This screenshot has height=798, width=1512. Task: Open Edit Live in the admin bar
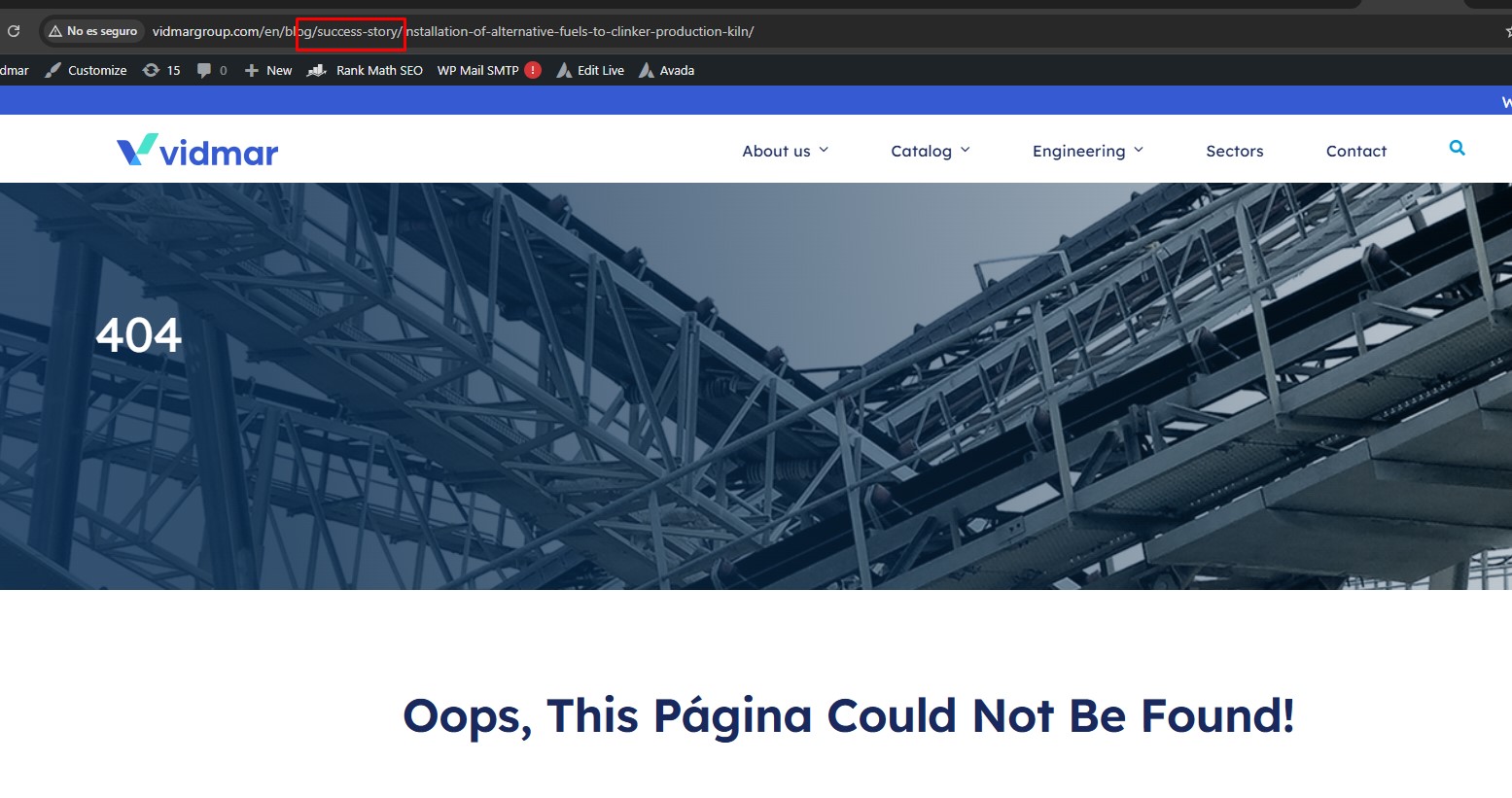point(601,70)
